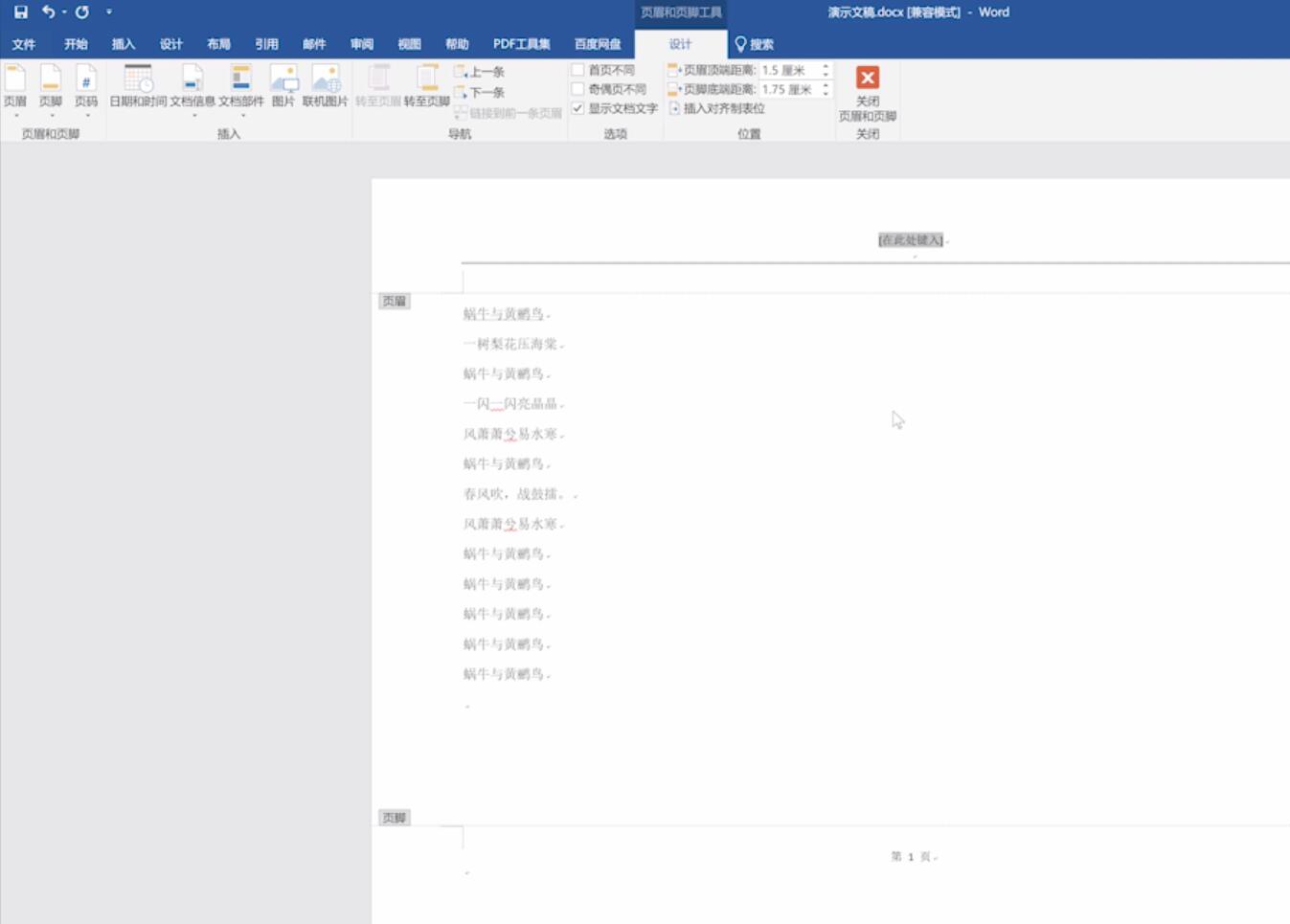Image resolution: width=1290 pixels, height=924 pixels.
Task: Decrease header top distance with down arrow
Action: click(826, 75)
